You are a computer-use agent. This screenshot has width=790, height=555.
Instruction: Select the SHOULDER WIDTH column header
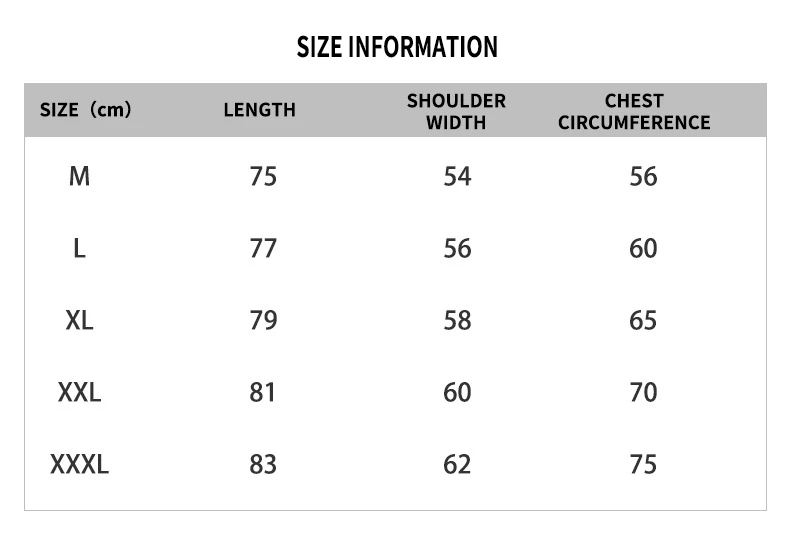(x=456, y=111)
